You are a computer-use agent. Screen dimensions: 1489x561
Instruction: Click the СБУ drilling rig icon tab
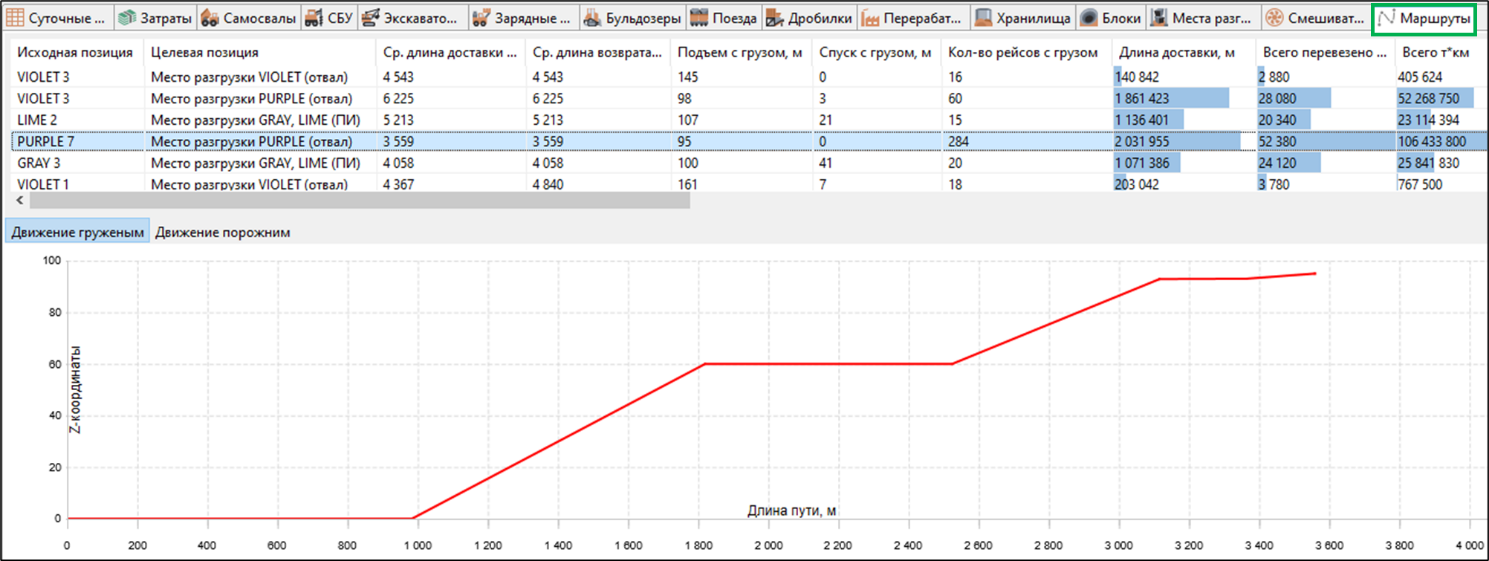[328, 18]
